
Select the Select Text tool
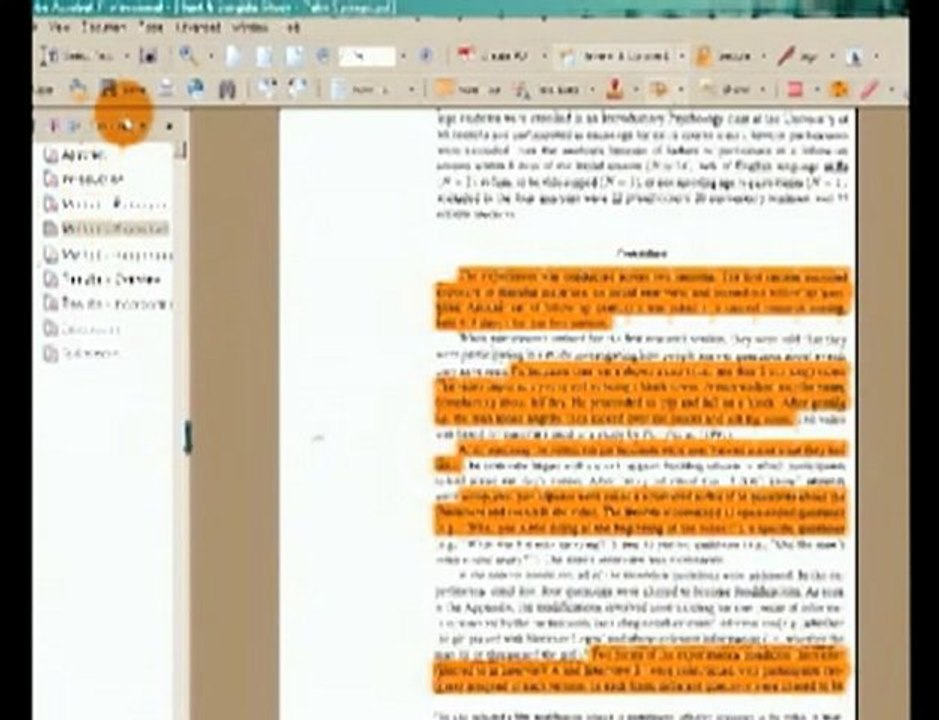77,56
